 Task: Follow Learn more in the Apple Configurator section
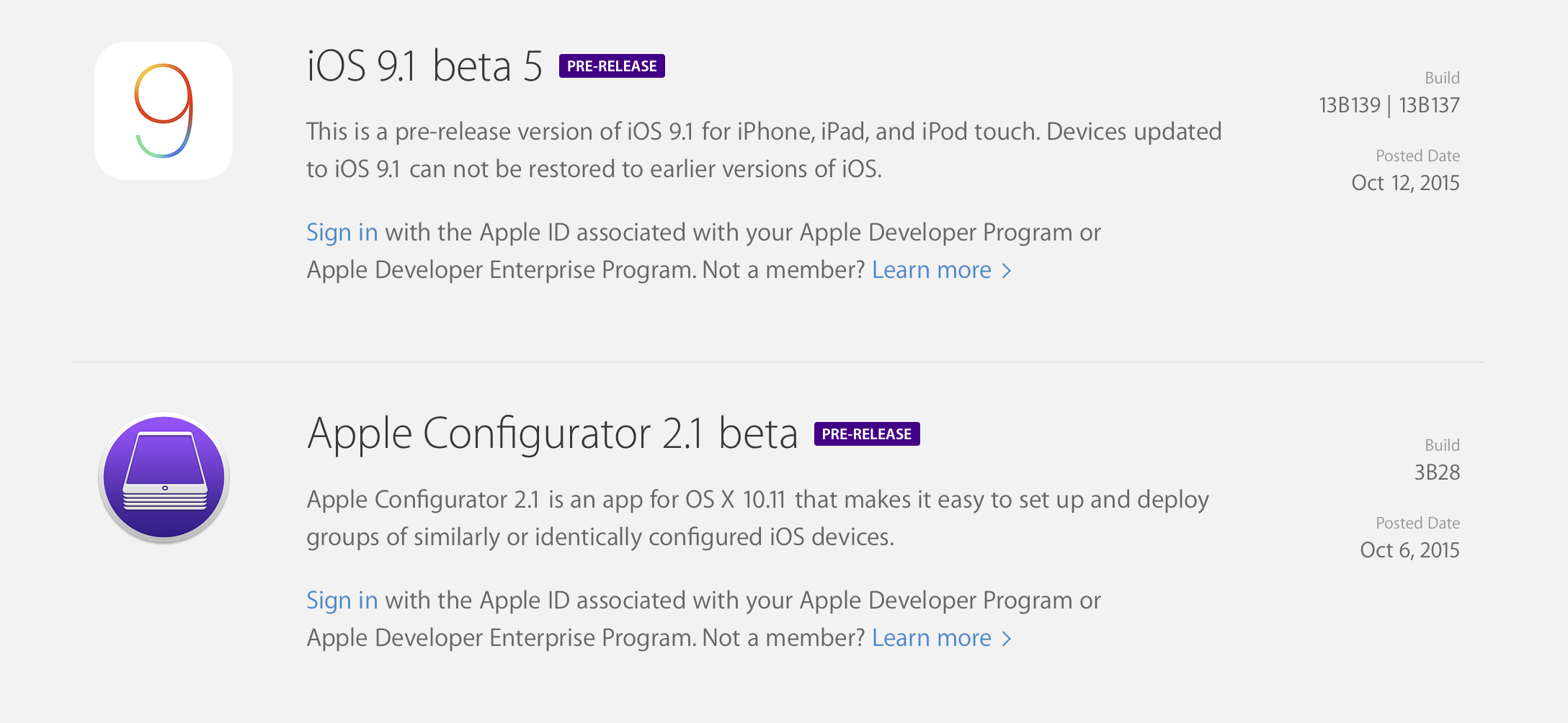pos(931,638)
